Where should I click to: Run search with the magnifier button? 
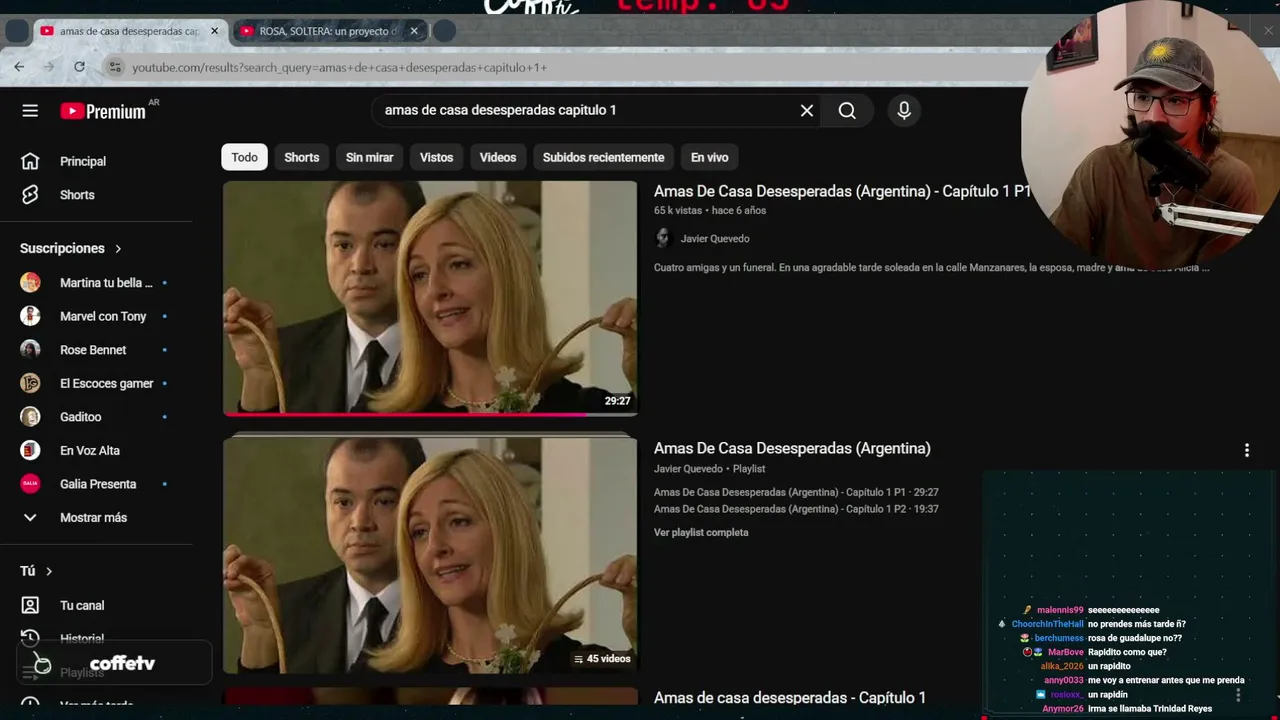[x=847, y=111]
